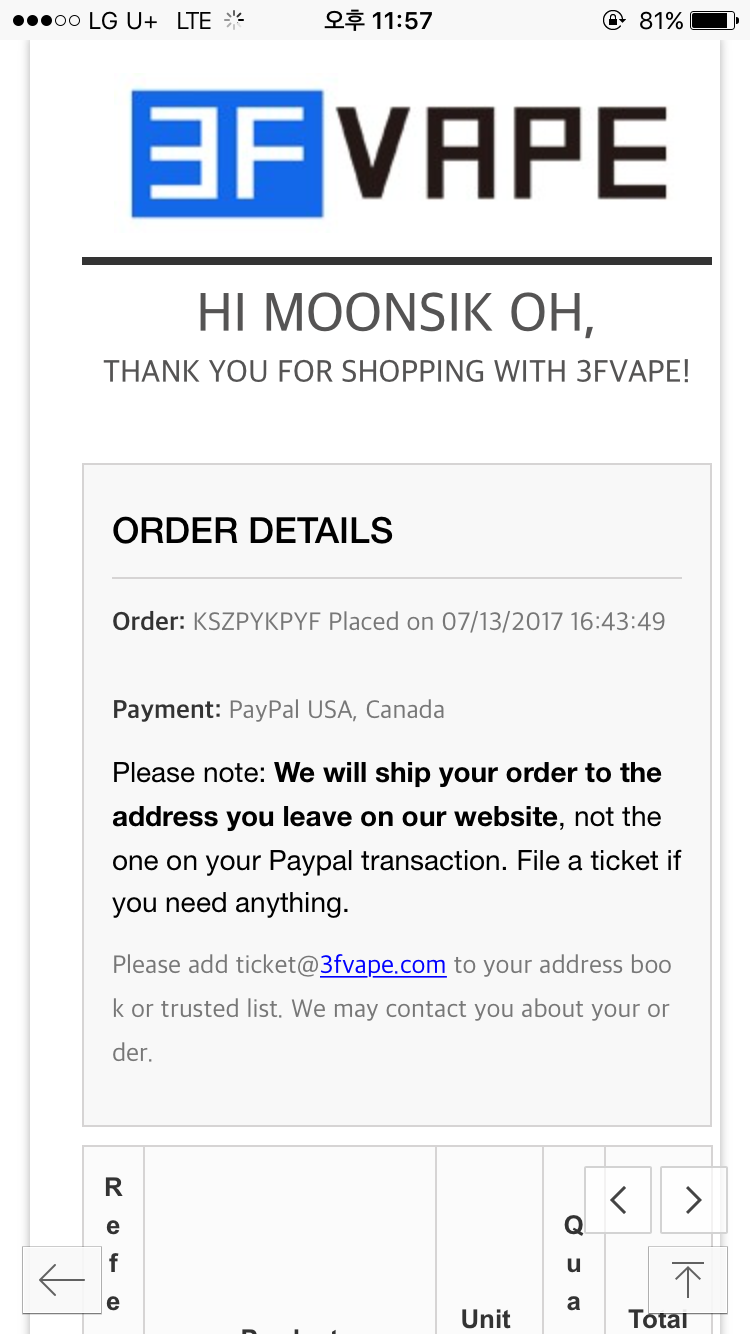Go to previous message with left chevron
Screen dimensions: 750x1334
[618, 1199]
